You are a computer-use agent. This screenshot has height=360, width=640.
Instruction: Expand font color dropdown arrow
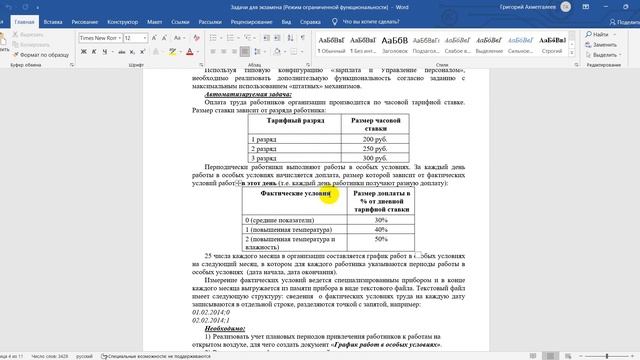(x=198, y=52)
